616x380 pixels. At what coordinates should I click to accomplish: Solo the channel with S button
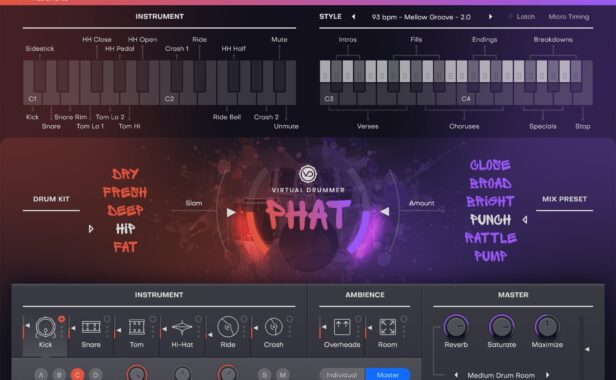(264, 374)
